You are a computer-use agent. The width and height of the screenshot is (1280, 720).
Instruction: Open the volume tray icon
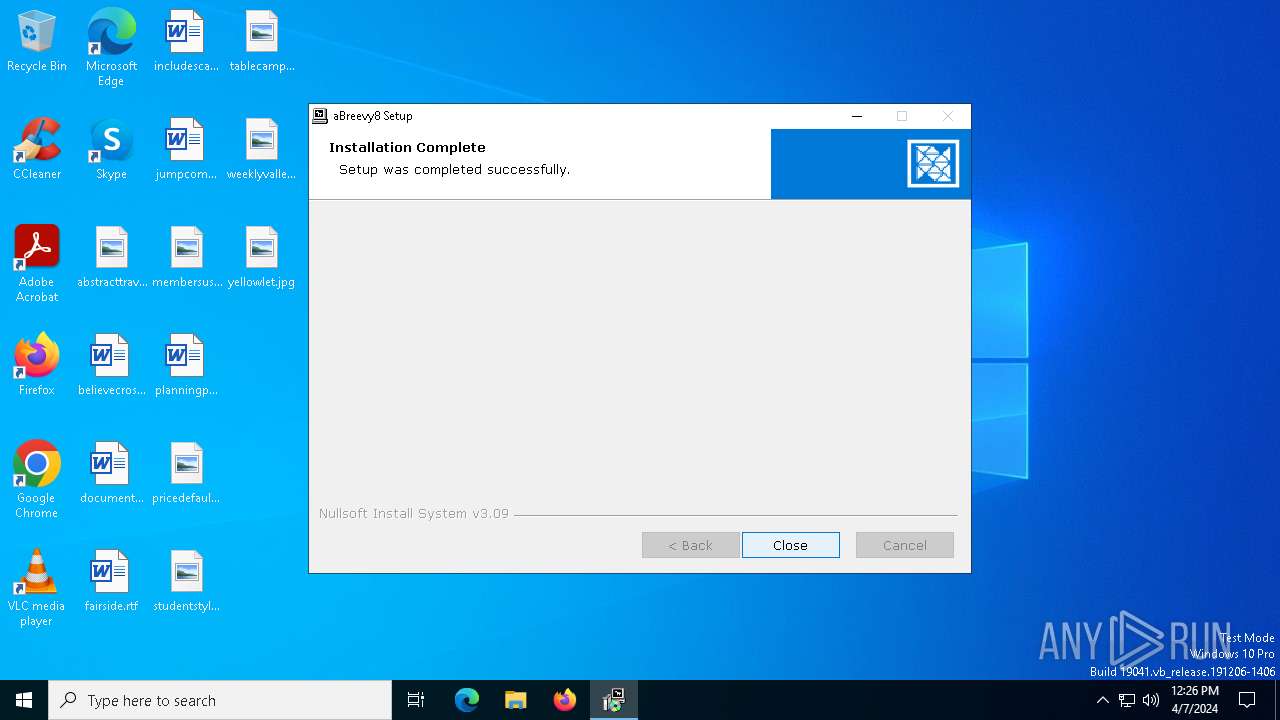[x=1151, y=700]
